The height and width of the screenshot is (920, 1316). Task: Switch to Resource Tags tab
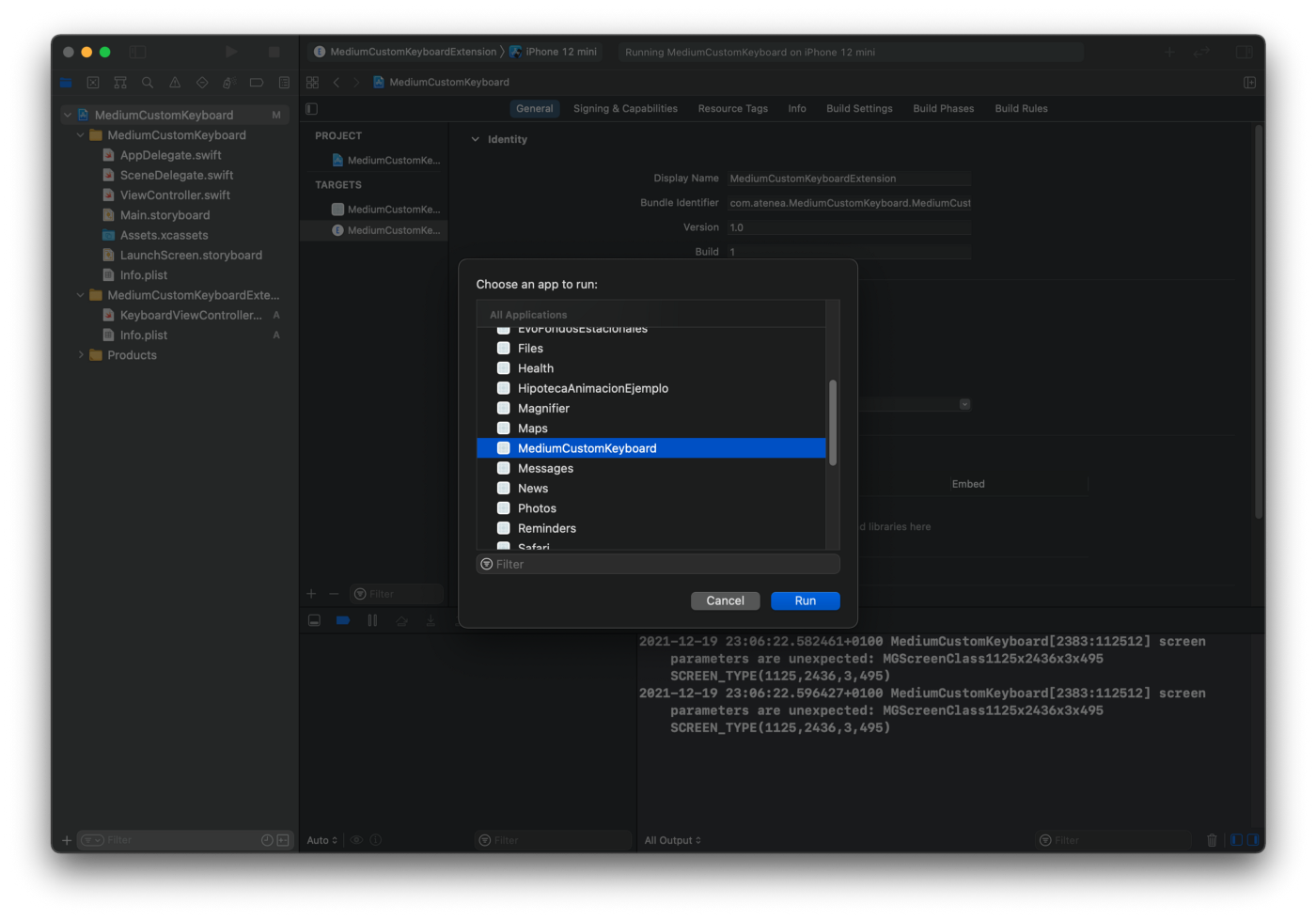pos(733,109)
